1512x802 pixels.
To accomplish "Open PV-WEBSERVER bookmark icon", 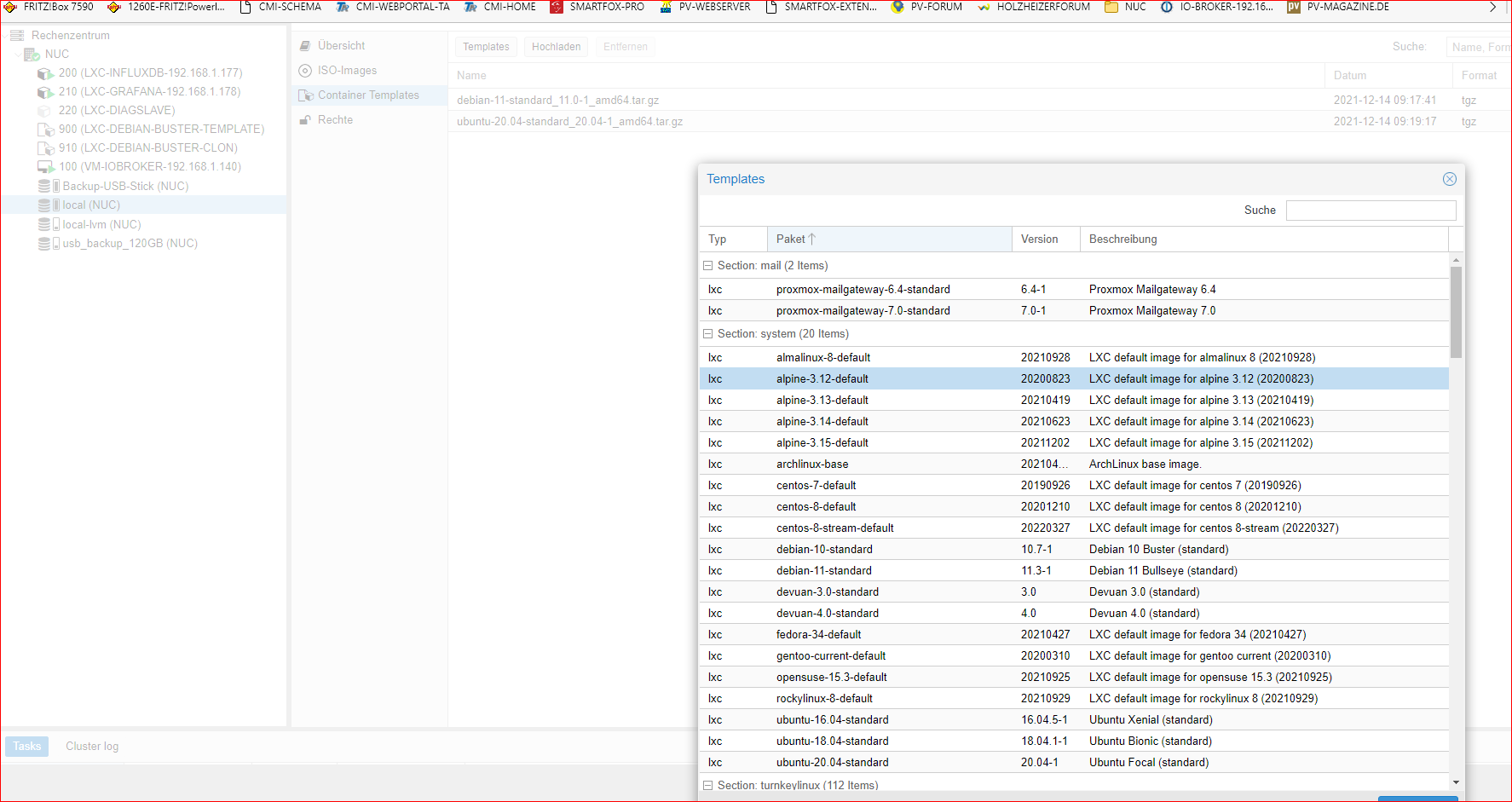I will click(x=666, y=7).
